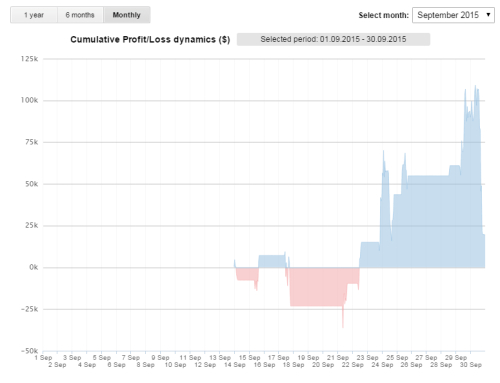The image size is (500, 383).
Task: Switch to the 1 year tab
Action: pyautogui.click(x=34, y=15)
